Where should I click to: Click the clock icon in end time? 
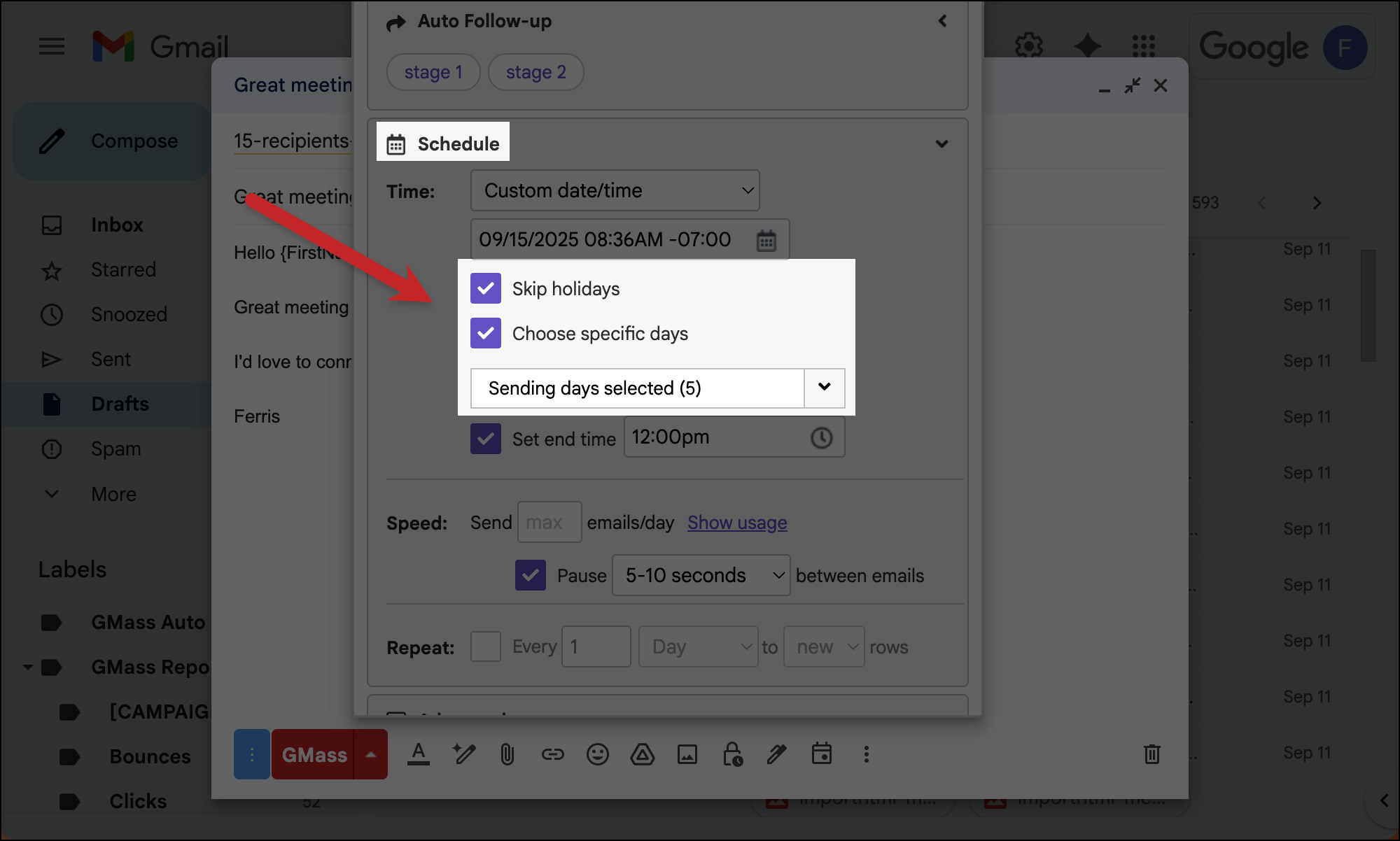click(x=821, y=438)
